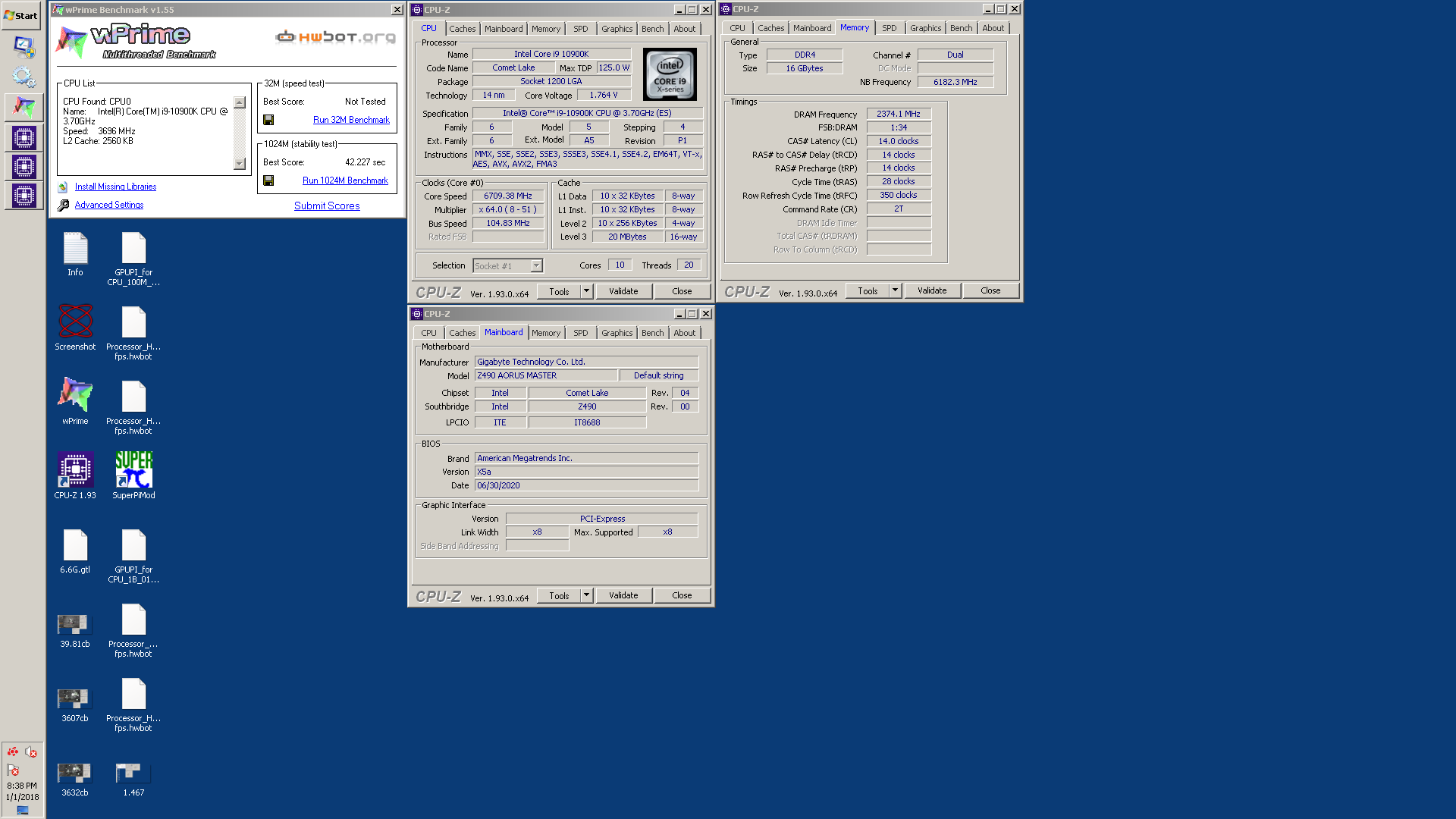Open the 3607cb image file
Viewport: 1456px width, 819px height.
[x=75, y=705]
